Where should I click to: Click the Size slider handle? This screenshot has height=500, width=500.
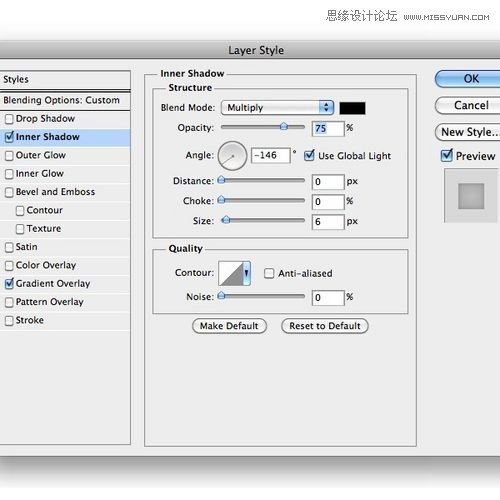226,220
